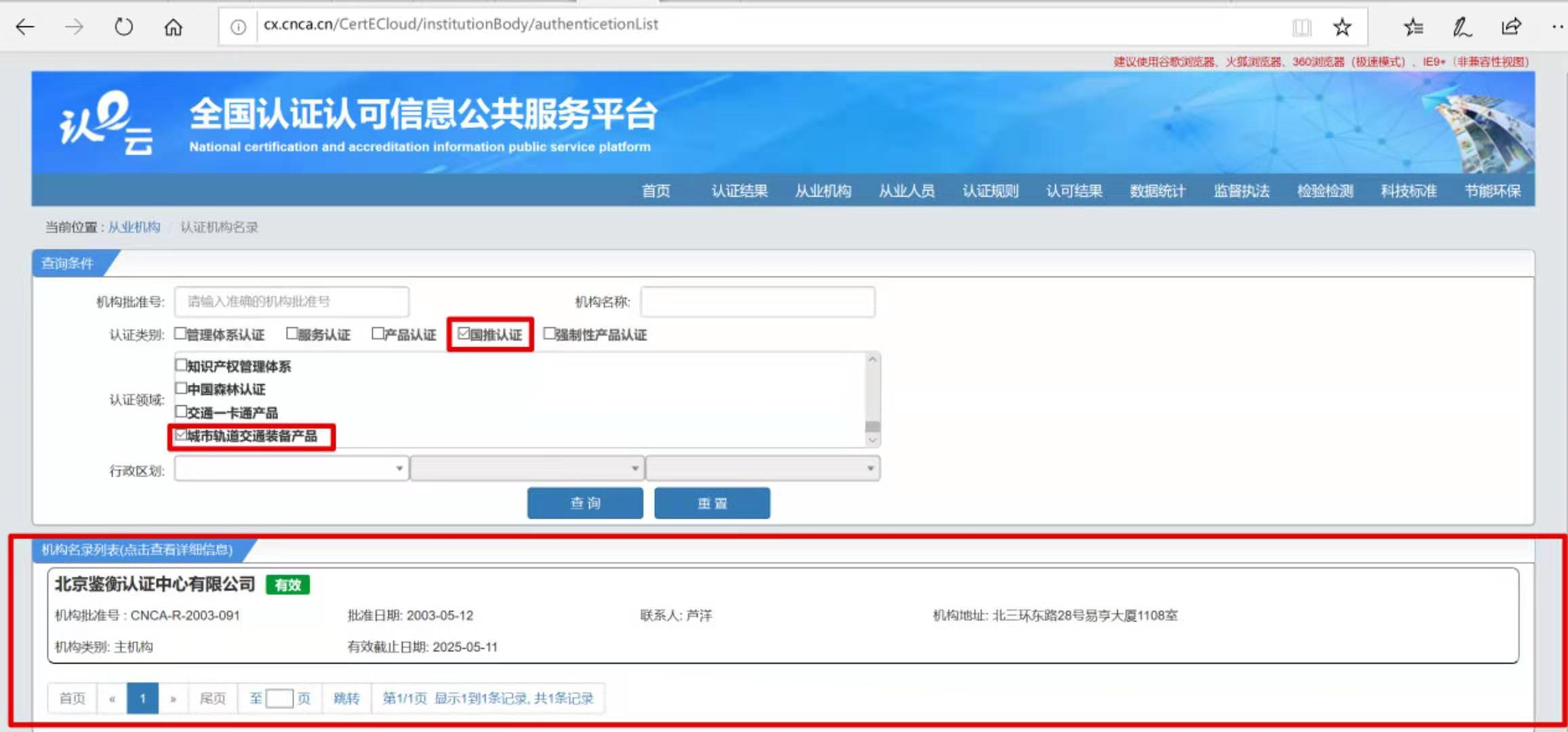Add page to favorites star icon
This screenshot has width=1568, height=732.
click(1342, 27)
